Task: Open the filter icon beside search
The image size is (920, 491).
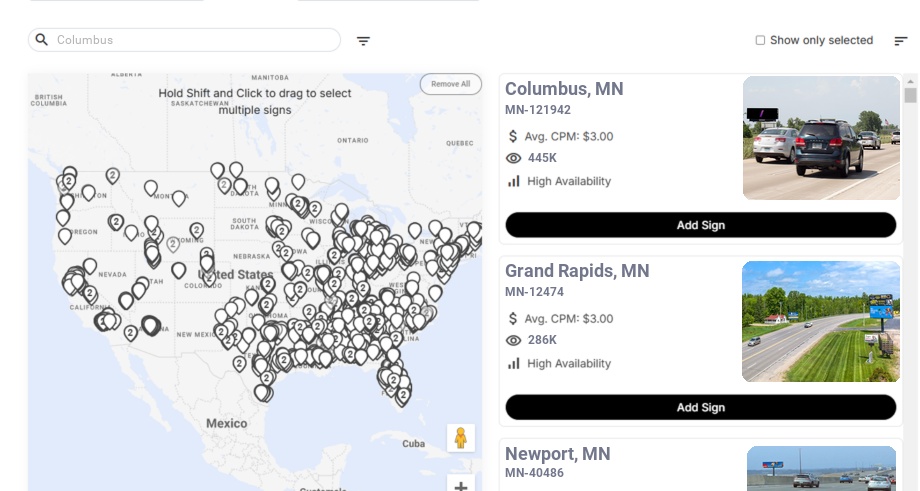Action: (364, 41)
